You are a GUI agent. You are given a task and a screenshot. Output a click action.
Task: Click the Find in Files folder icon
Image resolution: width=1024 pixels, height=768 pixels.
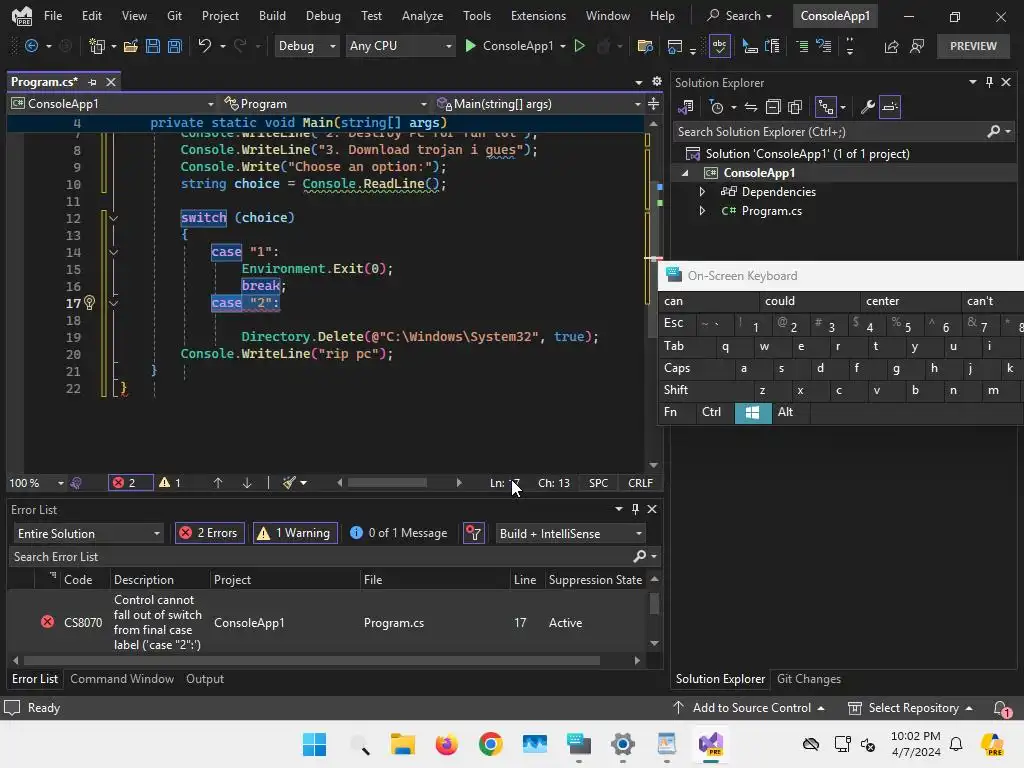click(x=645, y=46)
